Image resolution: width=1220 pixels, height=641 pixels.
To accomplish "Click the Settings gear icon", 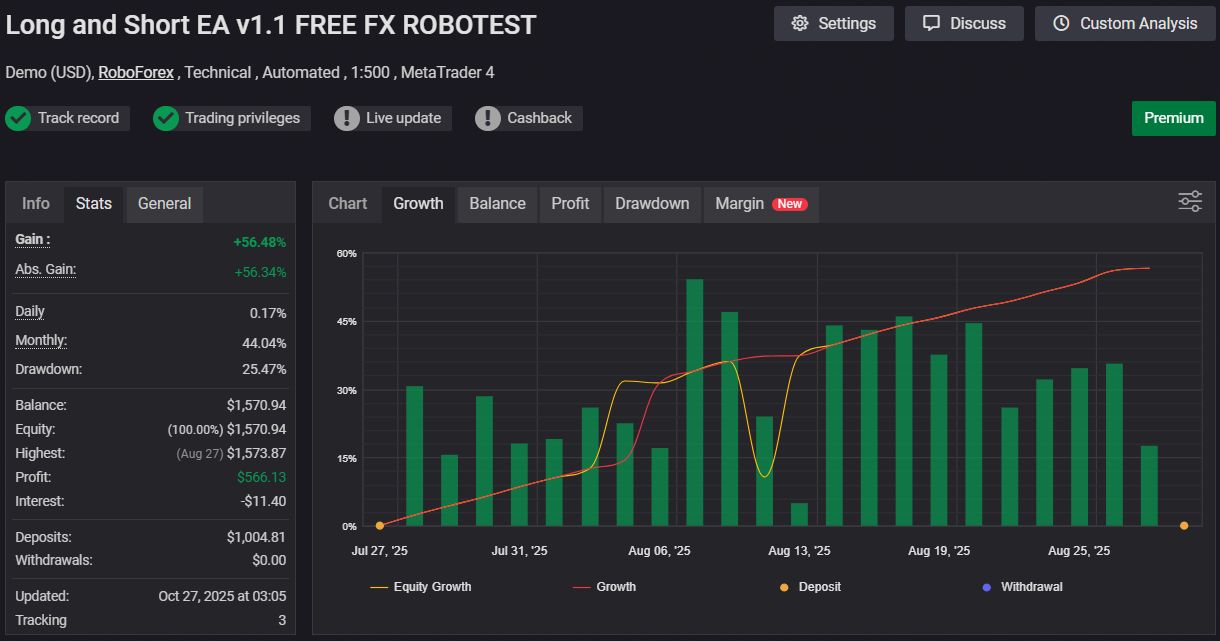I will coord(799,24).
